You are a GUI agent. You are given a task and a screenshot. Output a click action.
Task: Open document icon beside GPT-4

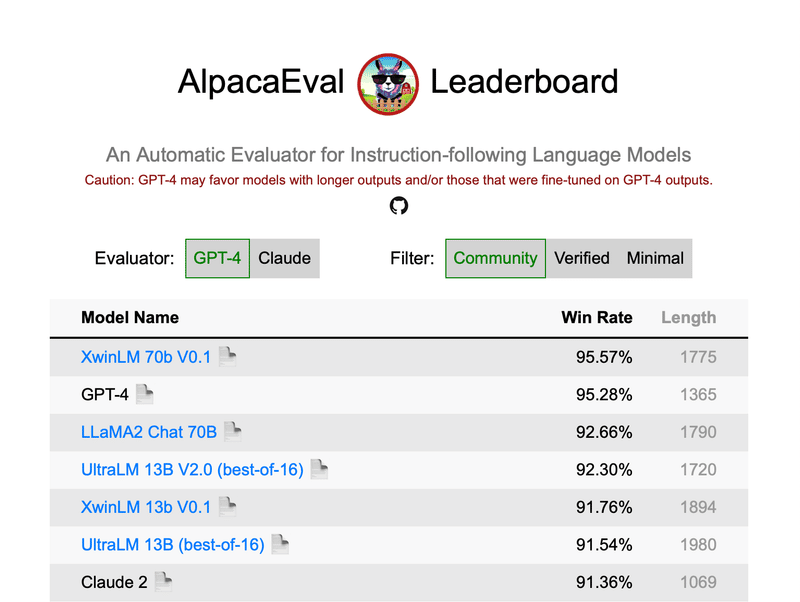pyautogui.click(x=145, y=394)
